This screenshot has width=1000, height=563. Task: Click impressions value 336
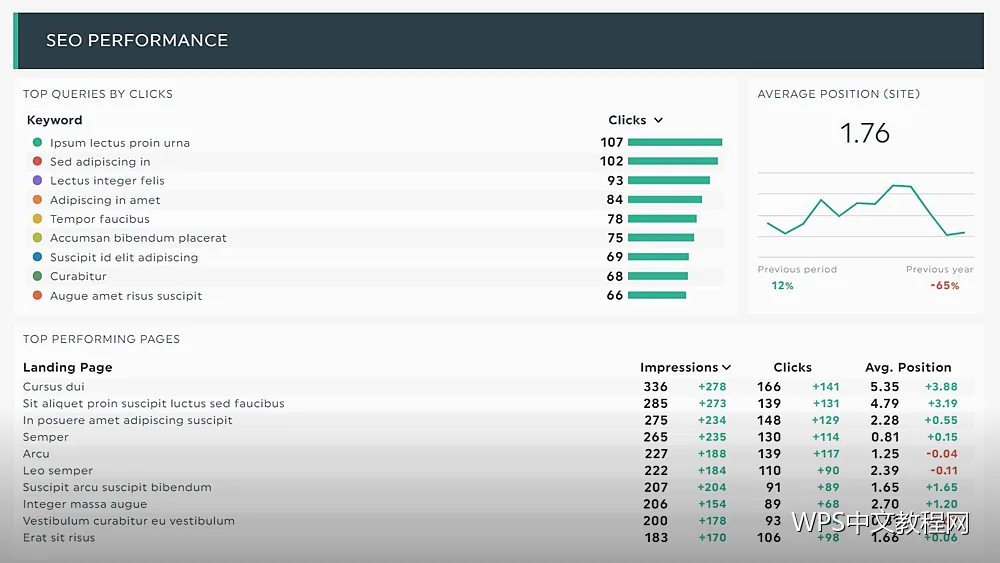coord(656,386)
